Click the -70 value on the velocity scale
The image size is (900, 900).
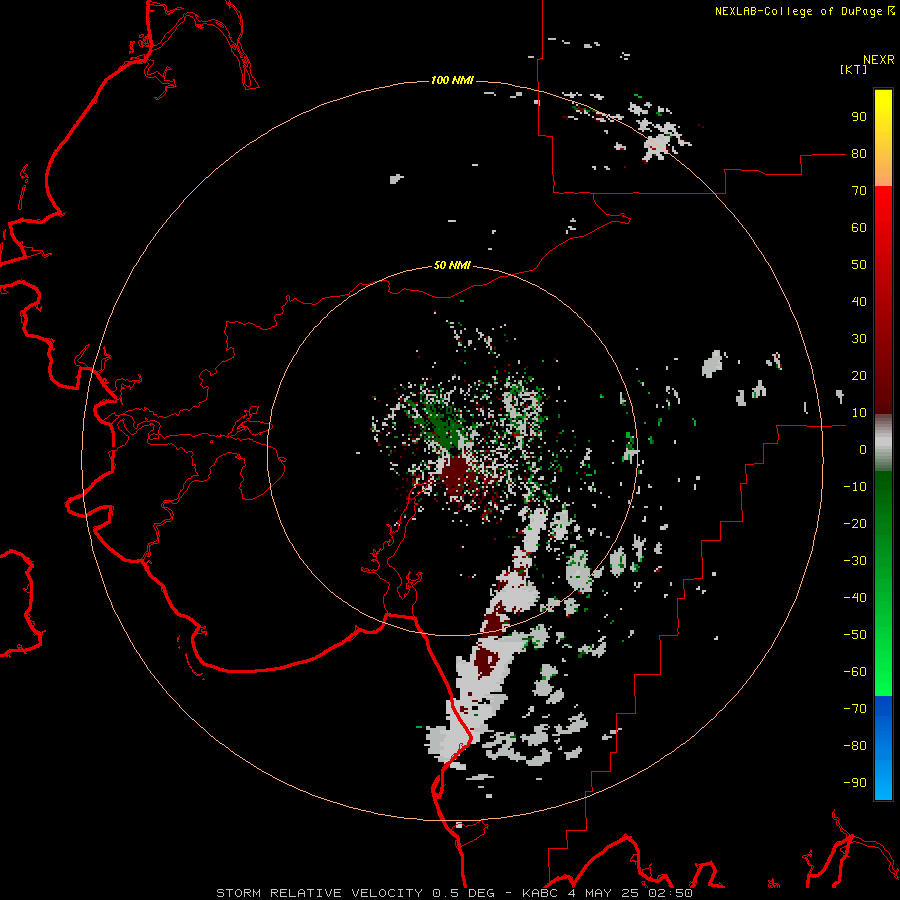click(855, 709)
